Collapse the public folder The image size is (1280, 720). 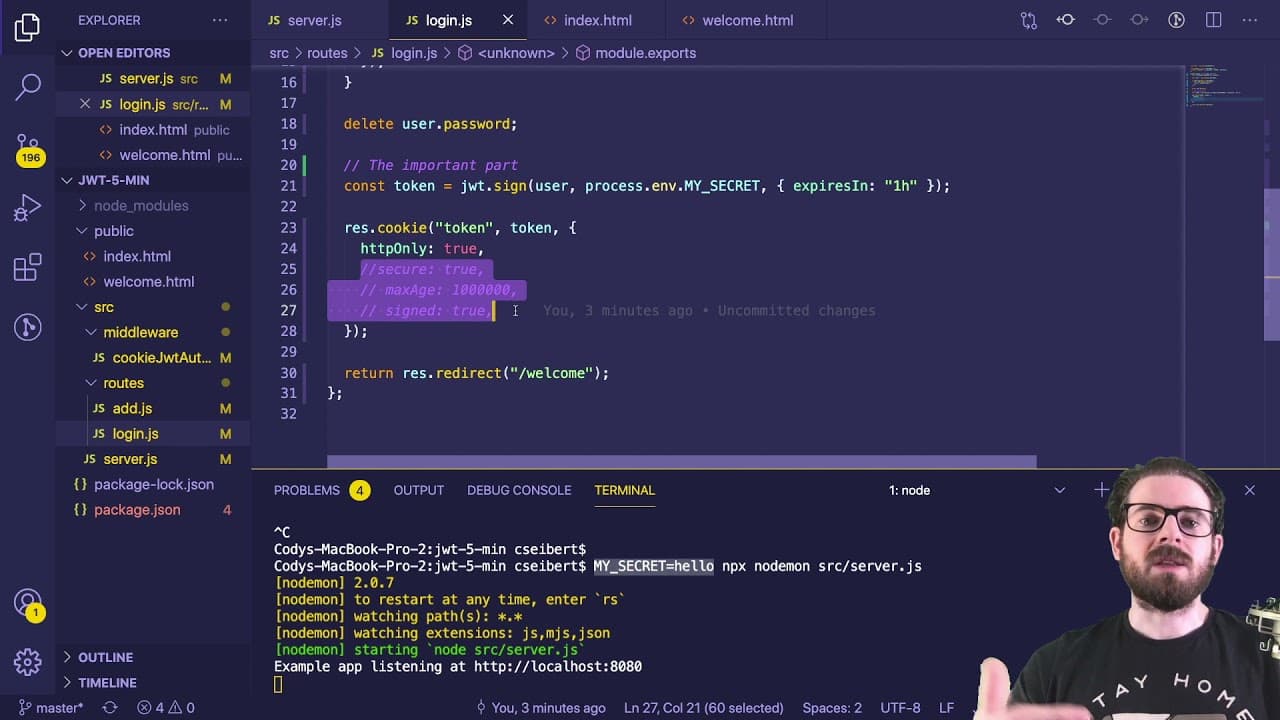point(114,231)
